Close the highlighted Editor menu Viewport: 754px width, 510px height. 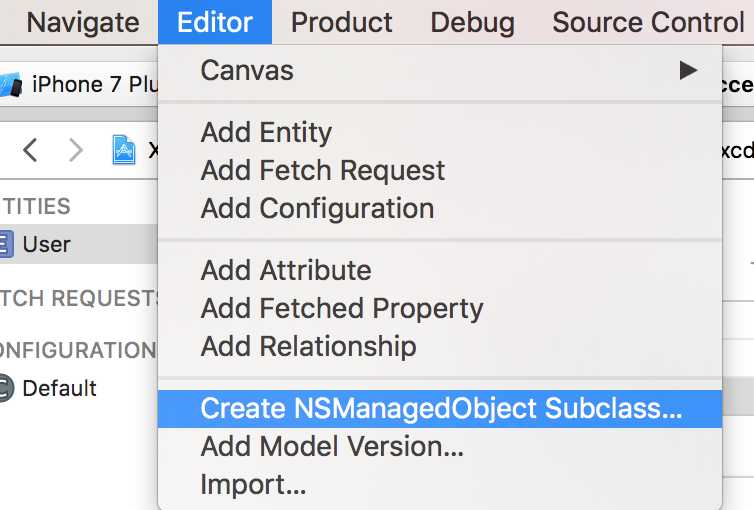click(x=215, y=23)
